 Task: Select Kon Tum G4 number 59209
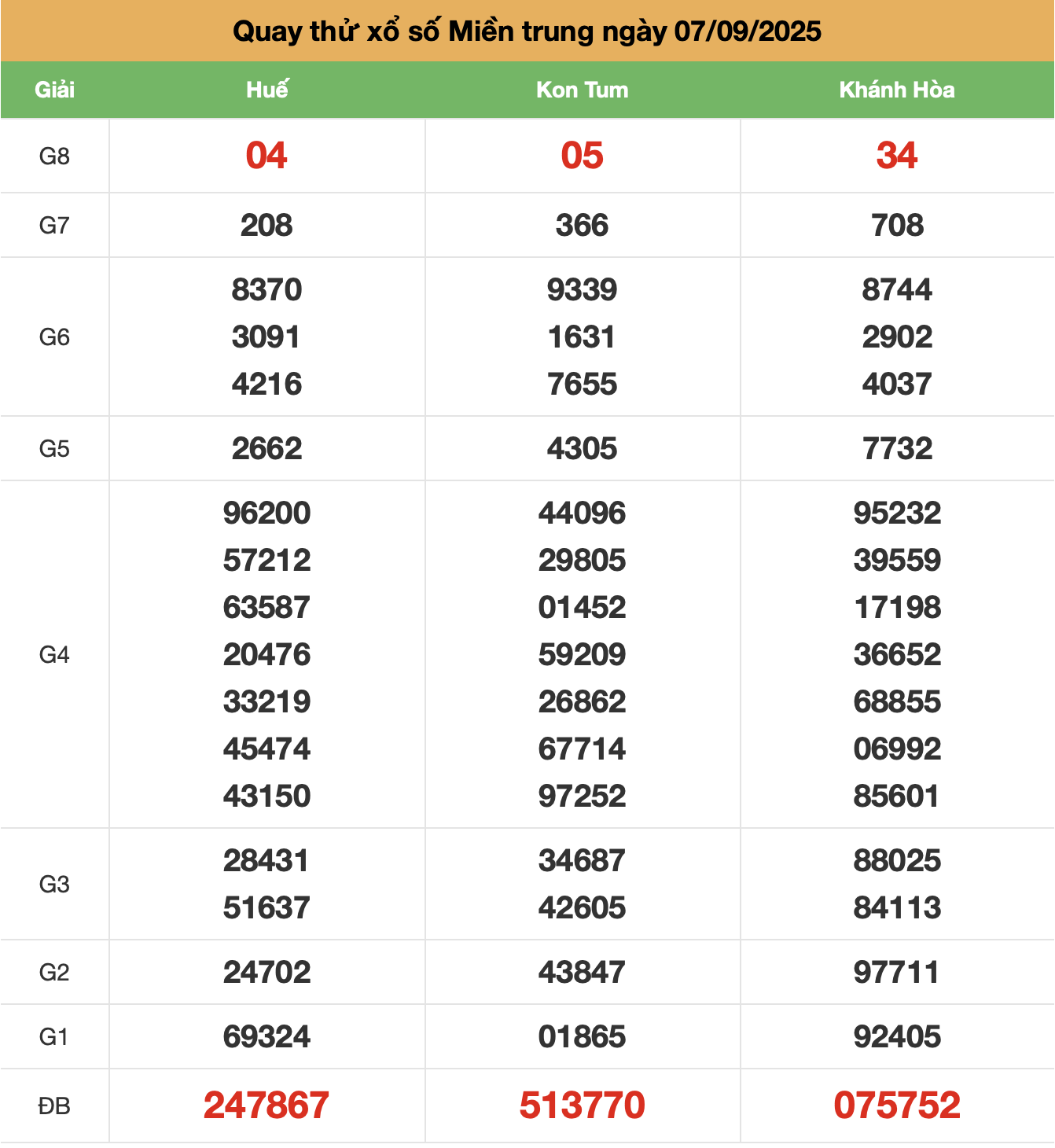pyautogui.click(x=582, y=655)
